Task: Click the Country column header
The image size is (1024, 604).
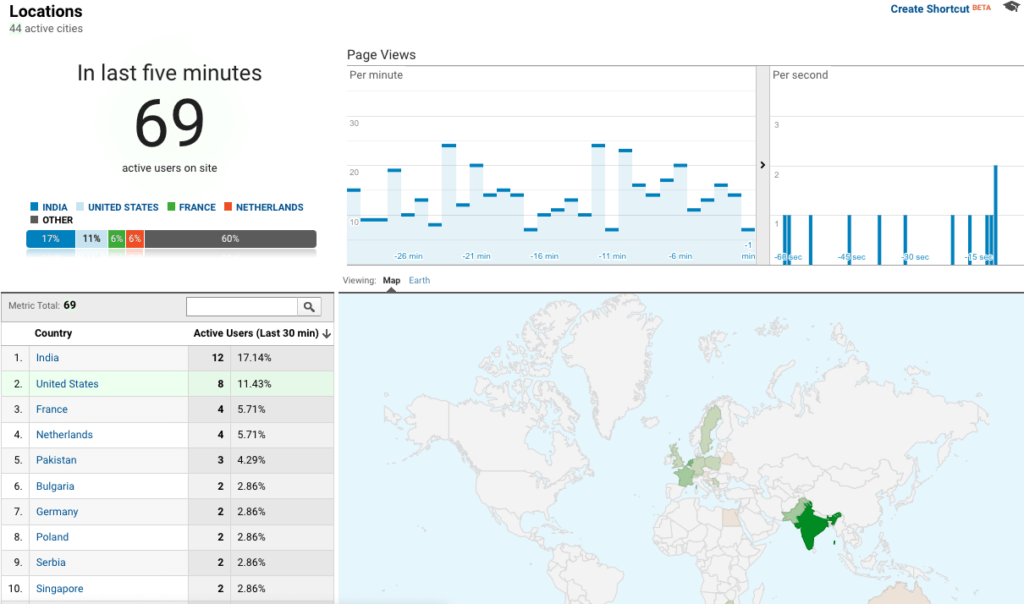Action: pos(53,333)
